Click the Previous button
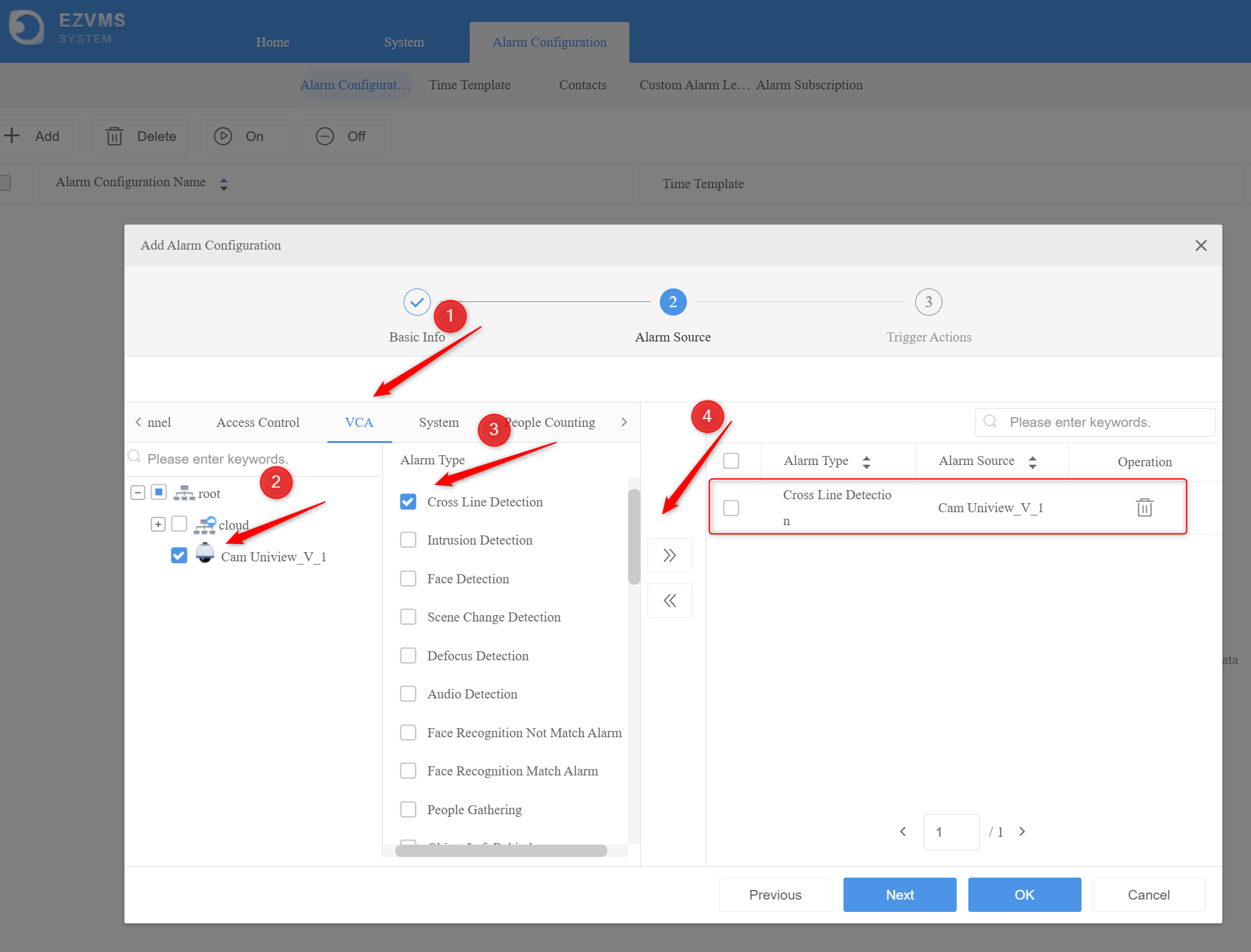Viewport: 1251px width, 952px height. [776, 895]
